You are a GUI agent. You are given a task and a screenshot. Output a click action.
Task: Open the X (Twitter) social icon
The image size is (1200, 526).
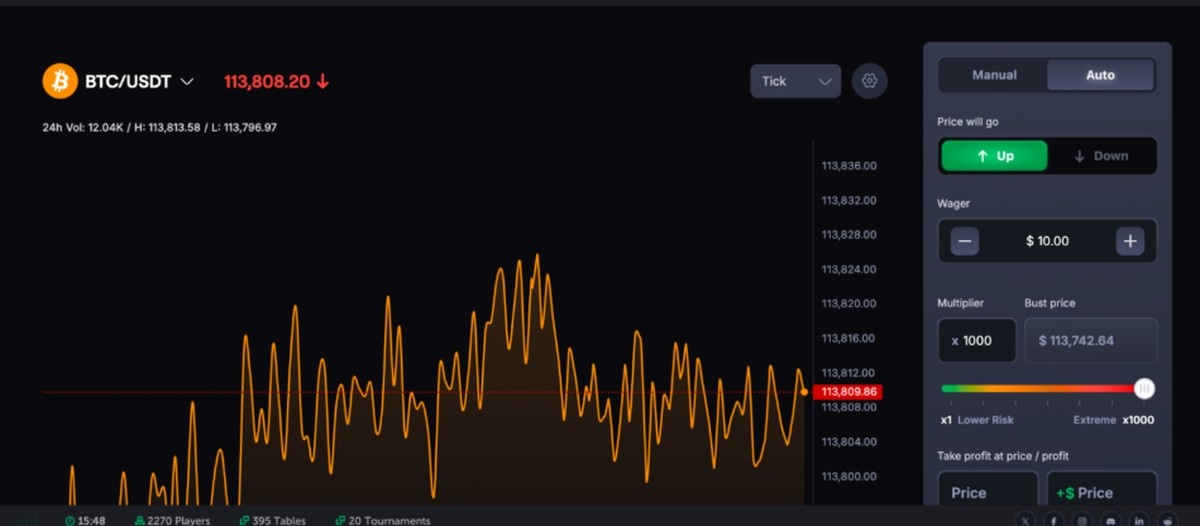(x=1025, y=521)
